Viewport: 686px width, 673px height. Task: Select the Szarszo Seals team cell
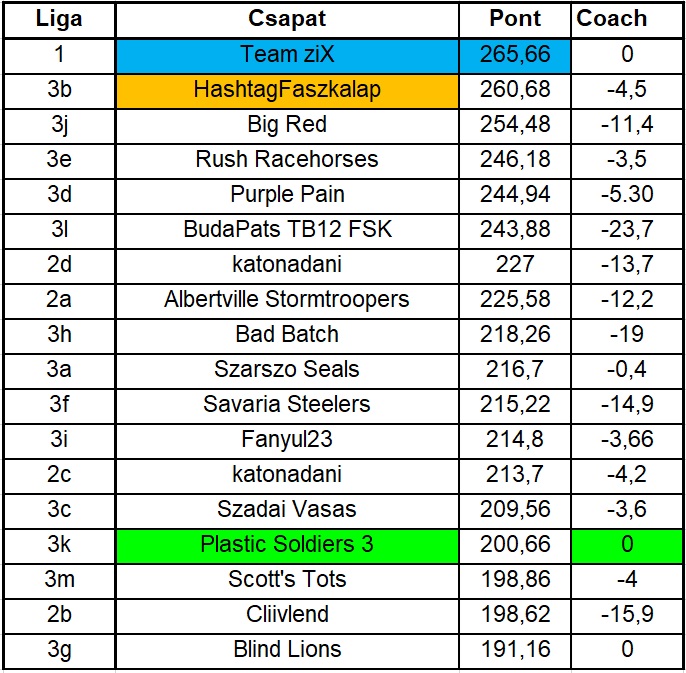coord(287,369)
